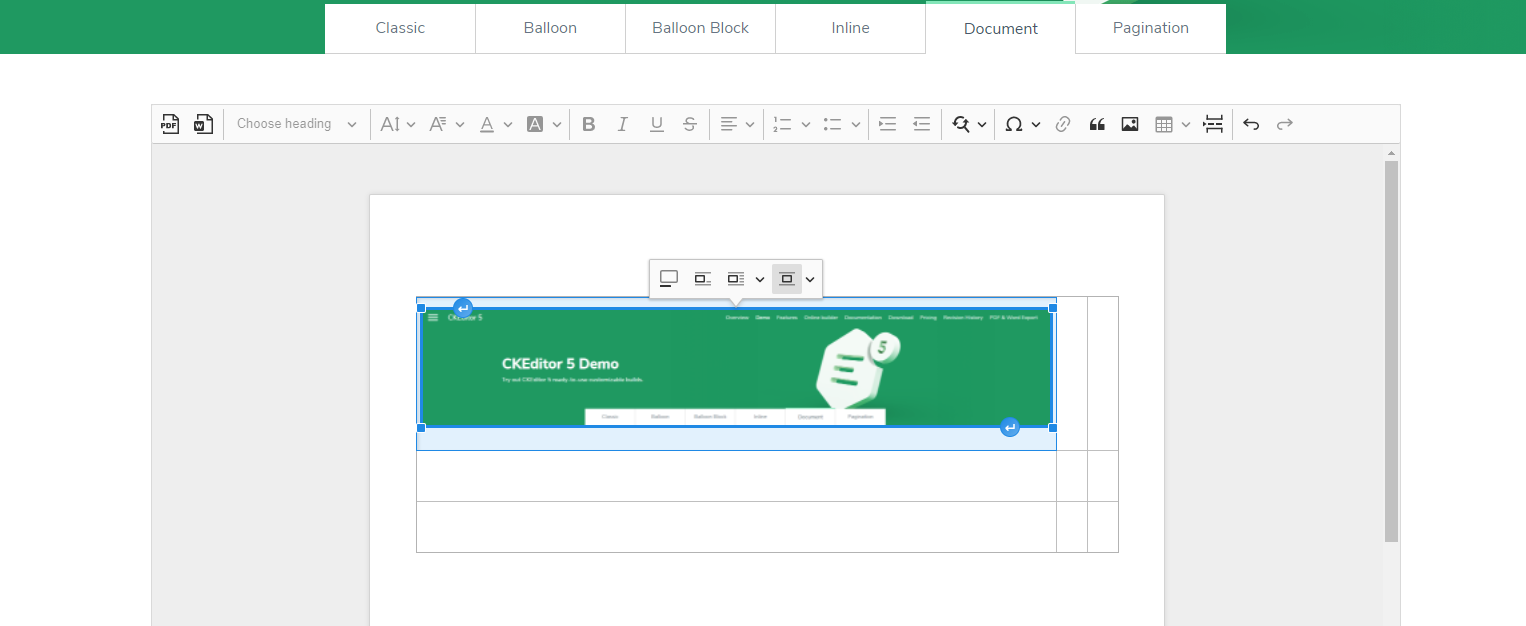Click the insert table icon

[1163, 124]
